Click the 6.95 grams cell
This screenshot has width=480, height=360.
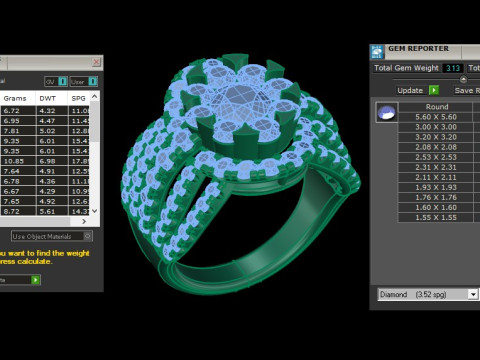(18, 121)
